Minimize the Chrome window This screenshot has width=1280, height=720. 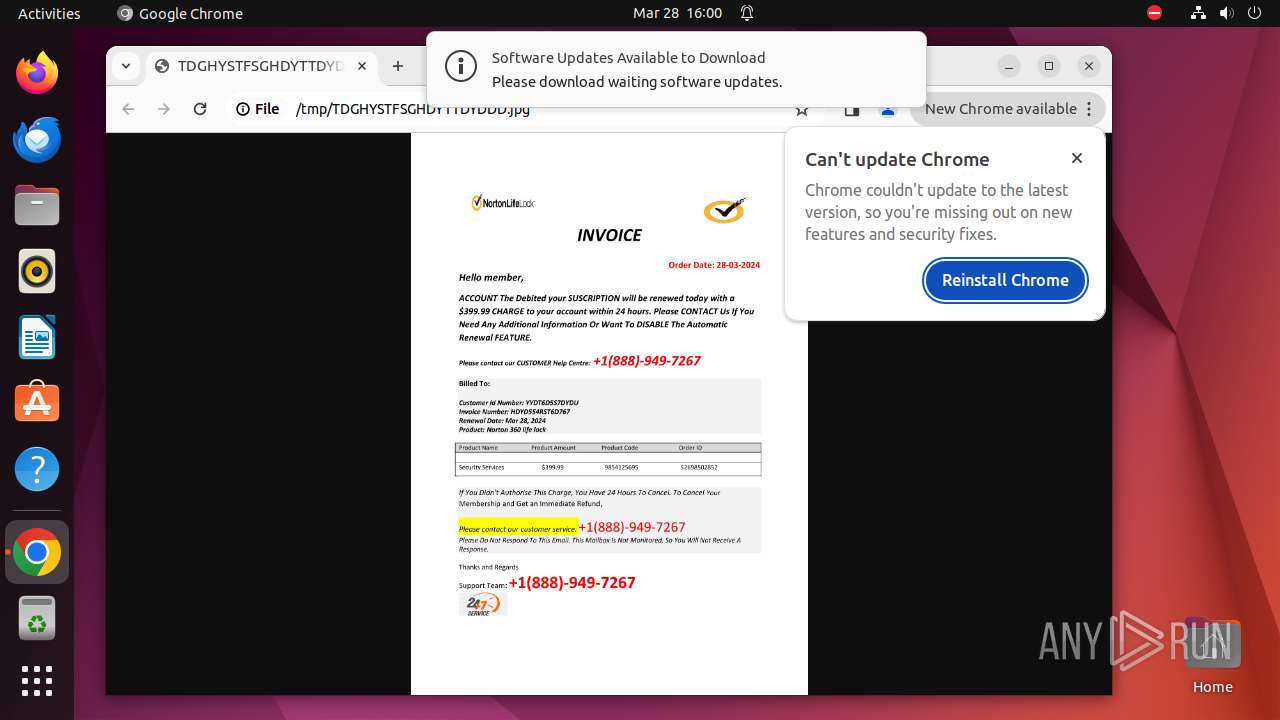coord(1009,66)
